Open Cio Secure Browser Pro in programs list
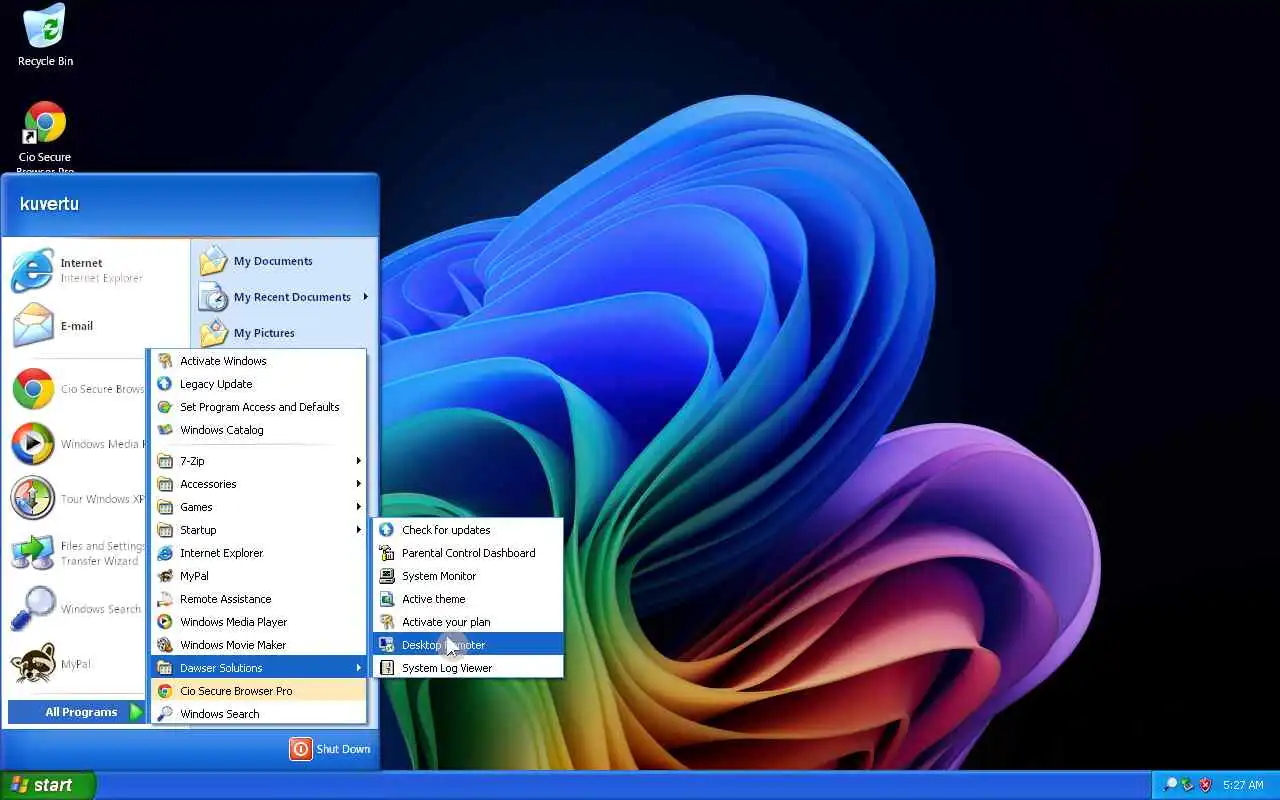Viewport: 1280px width, 800px height. pyautogui.click(x=259, y=691)
